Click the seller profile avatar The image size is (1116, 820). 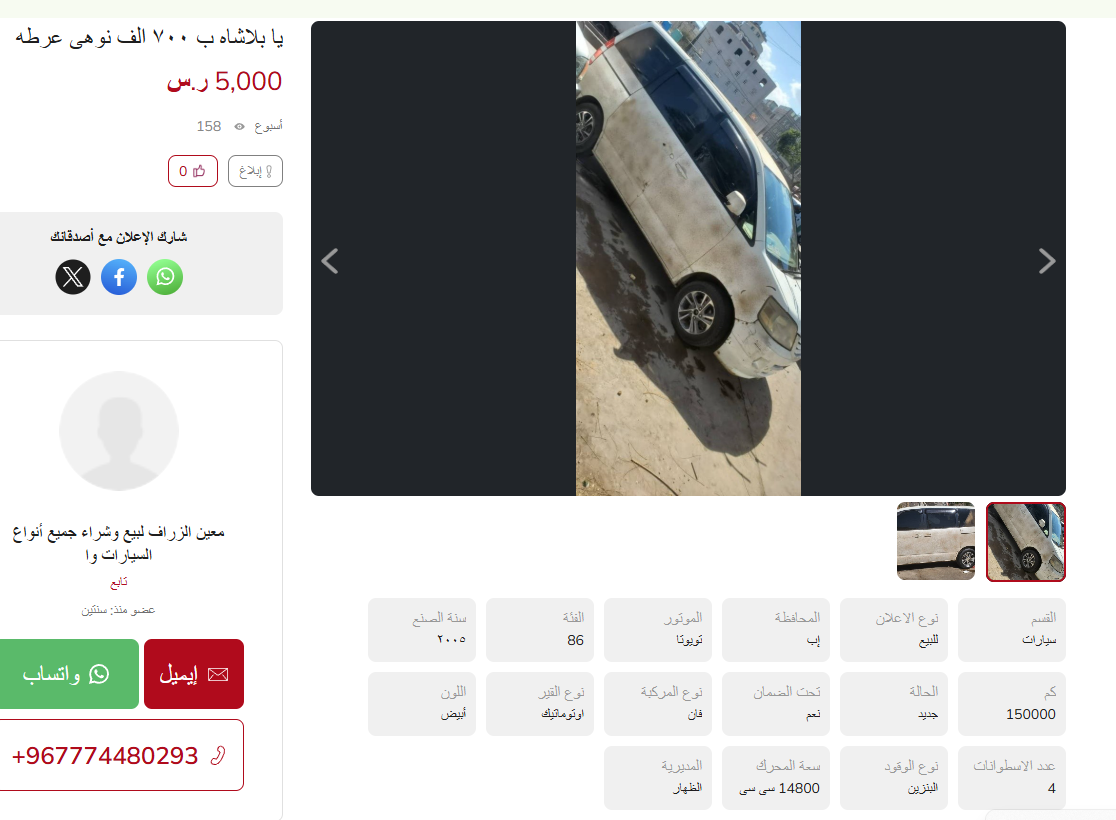coord(119,431)
